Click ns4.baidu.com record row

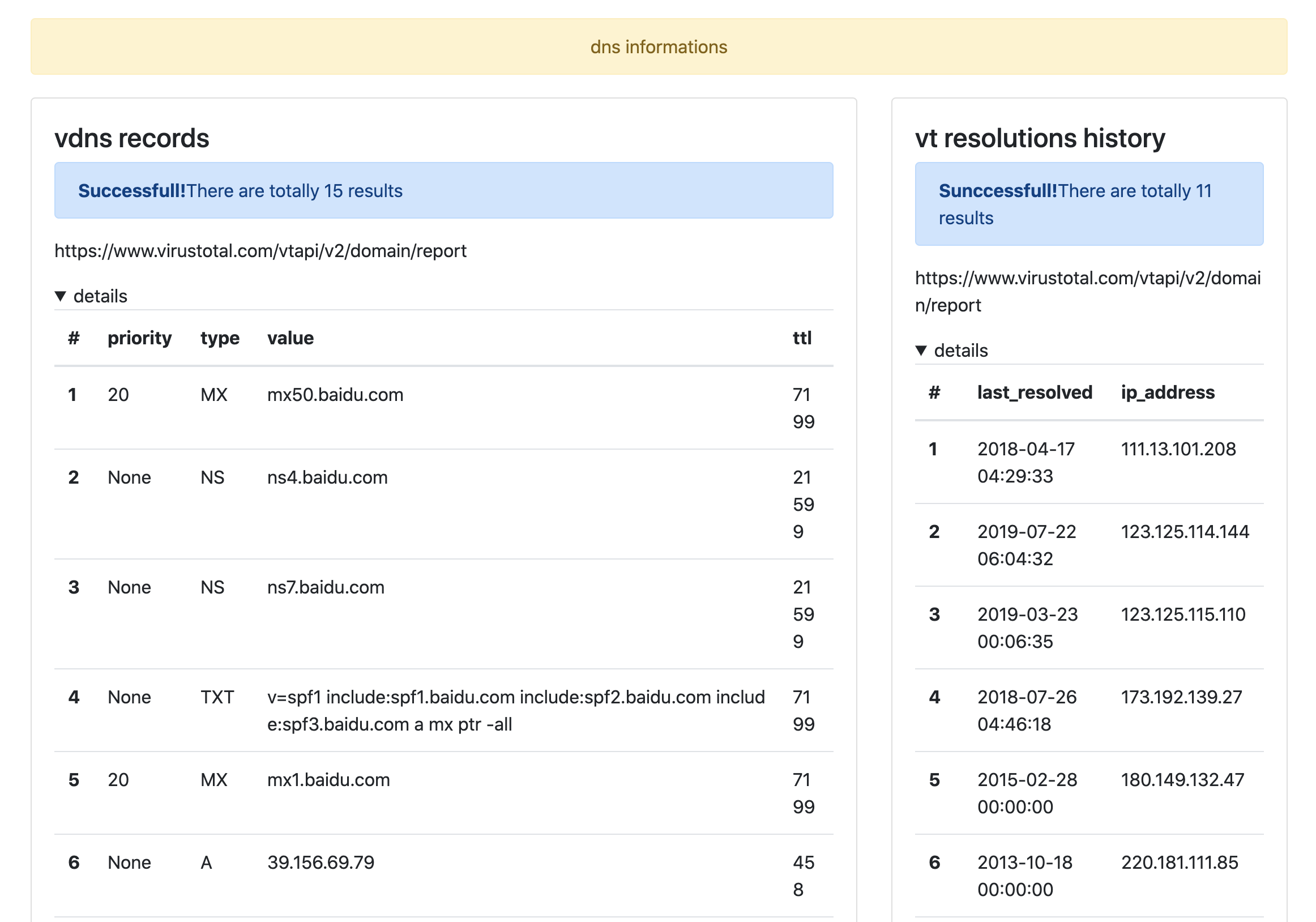pos(327,477)
